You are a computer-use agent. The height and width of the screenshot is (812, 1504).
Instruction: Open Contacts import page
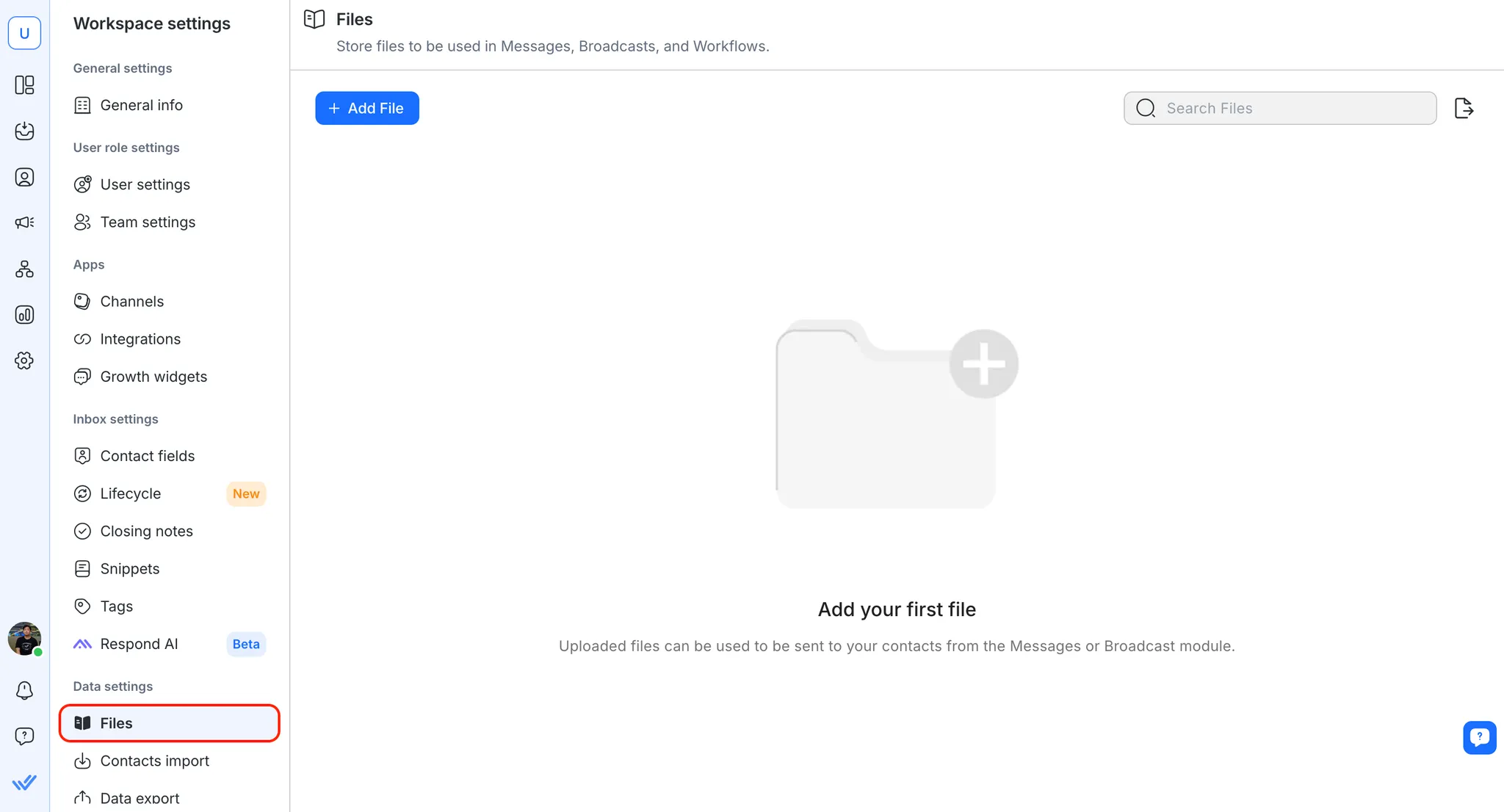pos(154,761)
